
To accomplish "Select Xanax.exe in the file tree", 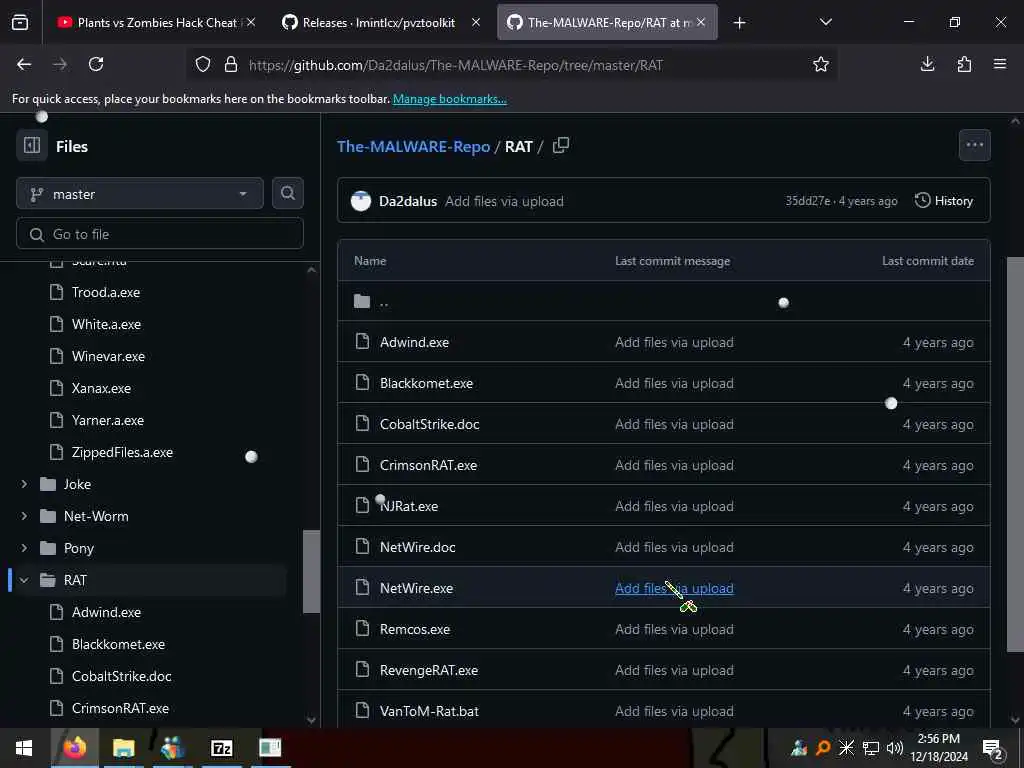I will tap(101, 388).
